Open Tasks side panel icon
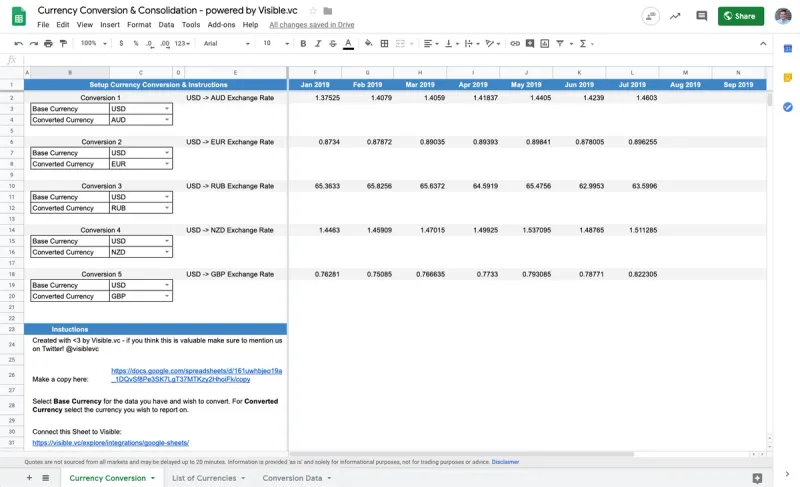Viewport: 800px width, 487px height. point(788,107)
